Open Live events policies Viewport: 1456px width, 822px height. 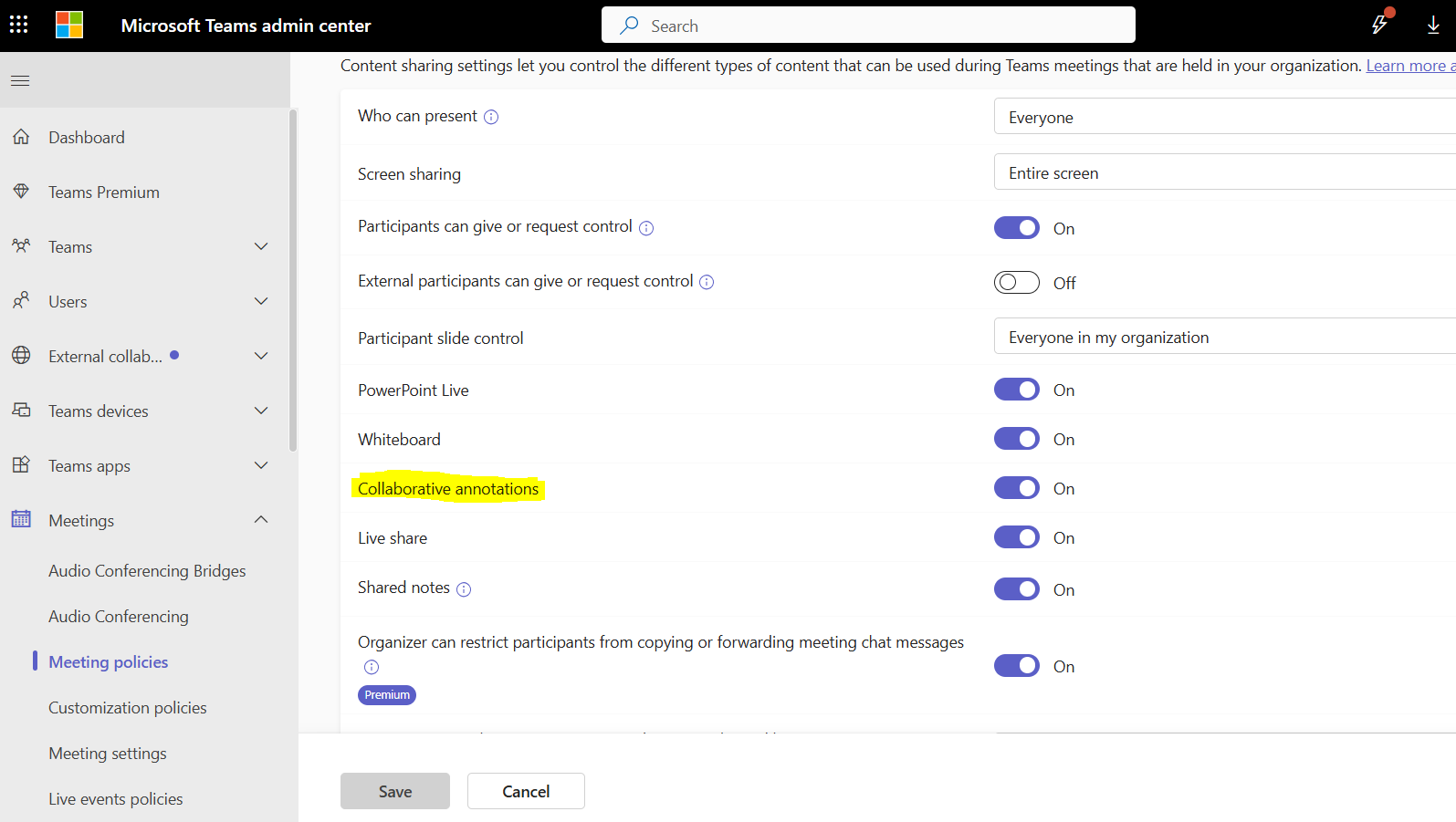pos(116,799)
